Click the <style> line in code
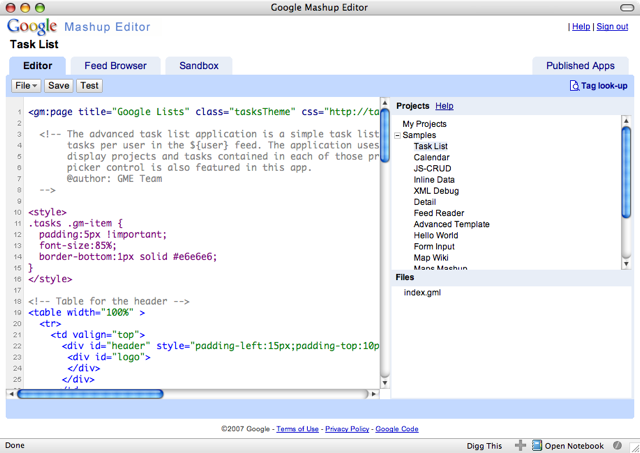This screenshot has height=453, width=640. [47, 212]
